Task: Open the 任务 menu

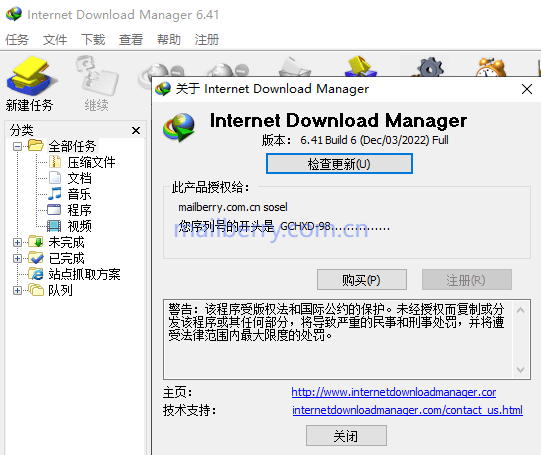Action: (x=17, y=40)
